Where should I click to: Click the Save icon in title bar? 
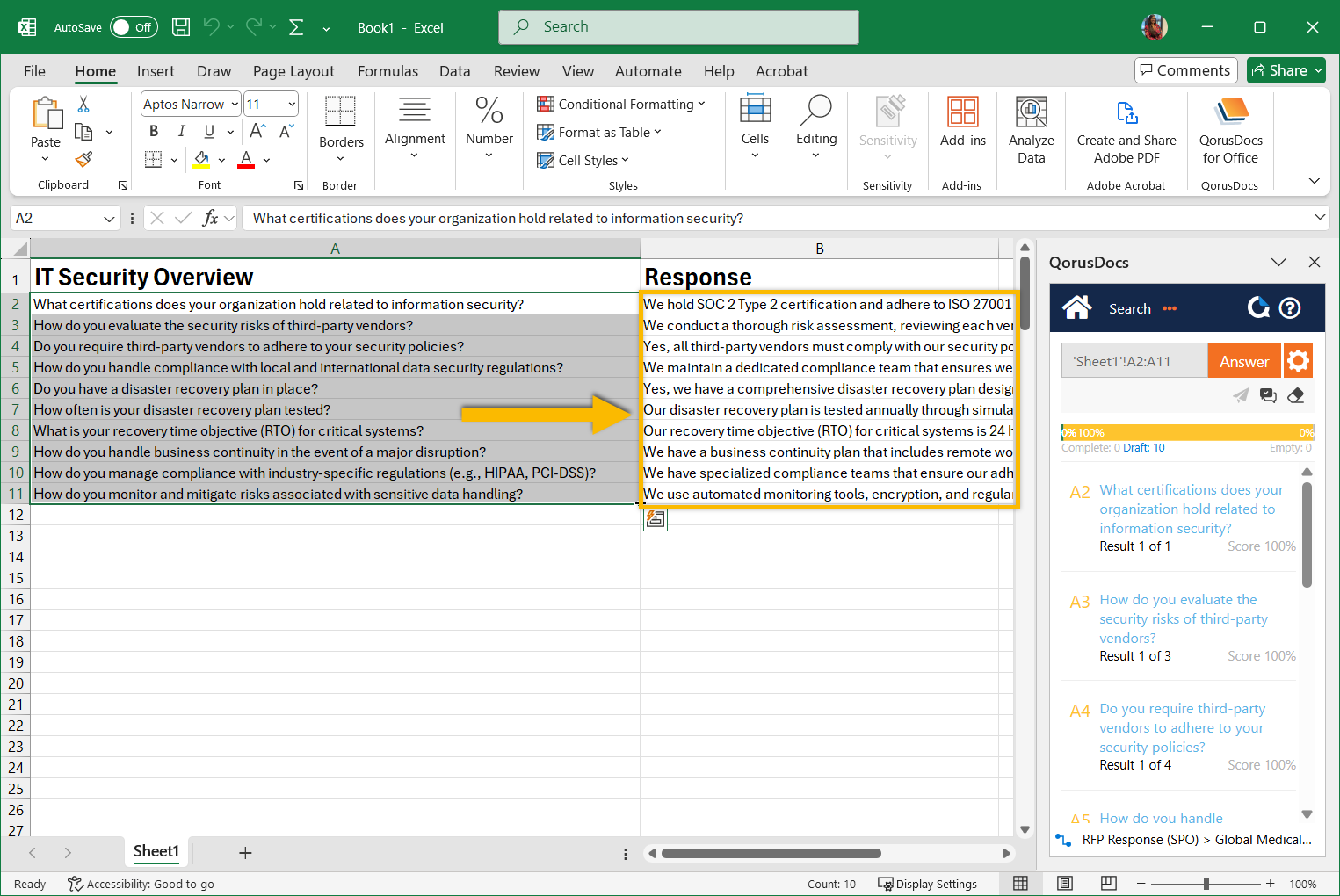pos(181,27)
